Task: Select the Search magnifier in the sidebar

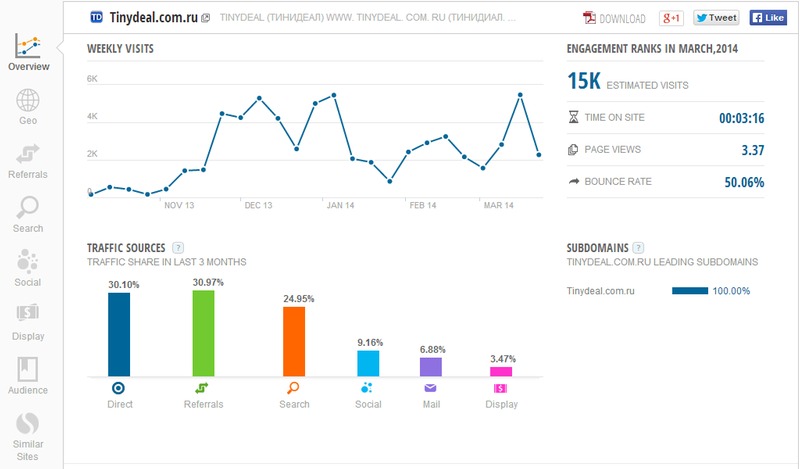Action: point(28,207)
